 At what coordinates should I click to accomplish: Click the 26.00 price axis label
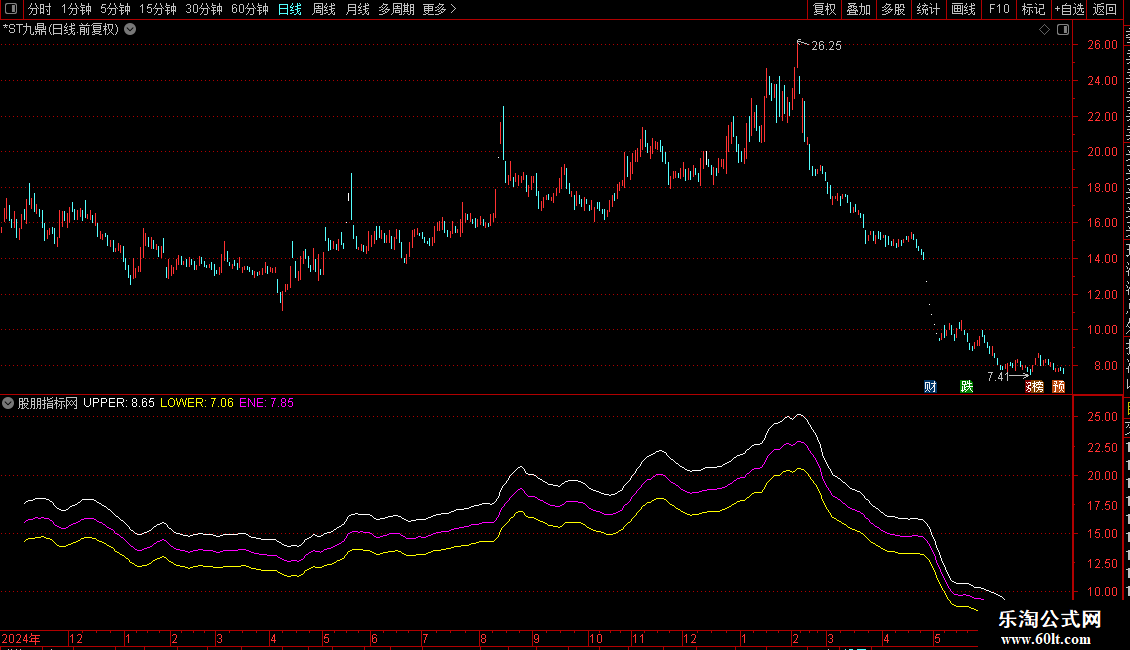[1103, 45]
